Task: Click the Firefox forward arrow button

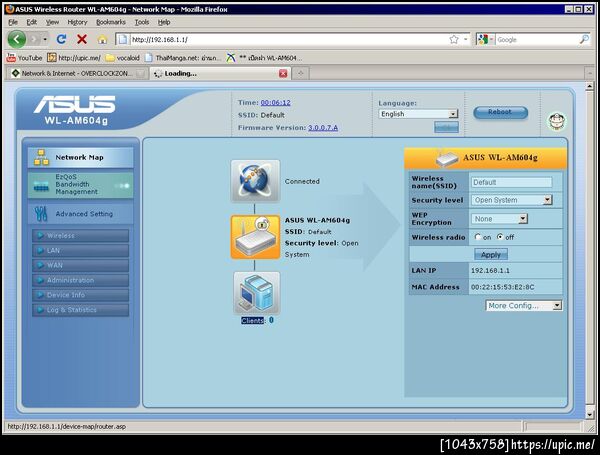Action: click(x=34, y=39)
